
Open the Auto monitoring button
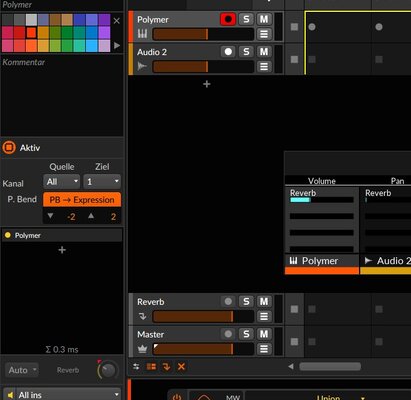coord(22,370)
